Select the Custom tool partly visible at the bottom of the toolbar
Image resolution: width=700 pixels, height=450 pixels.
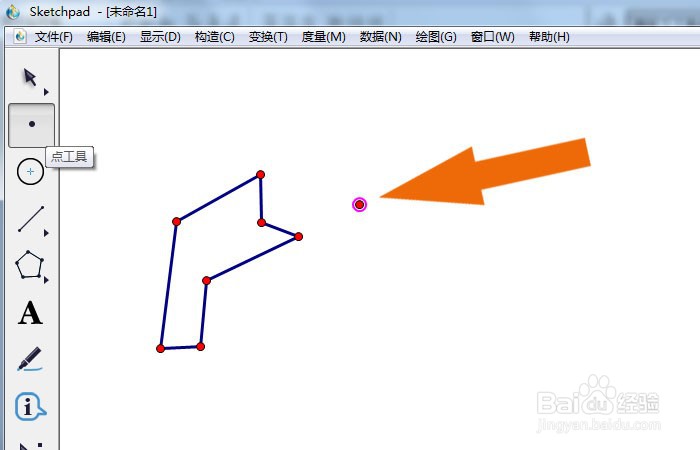pos(31,446)
